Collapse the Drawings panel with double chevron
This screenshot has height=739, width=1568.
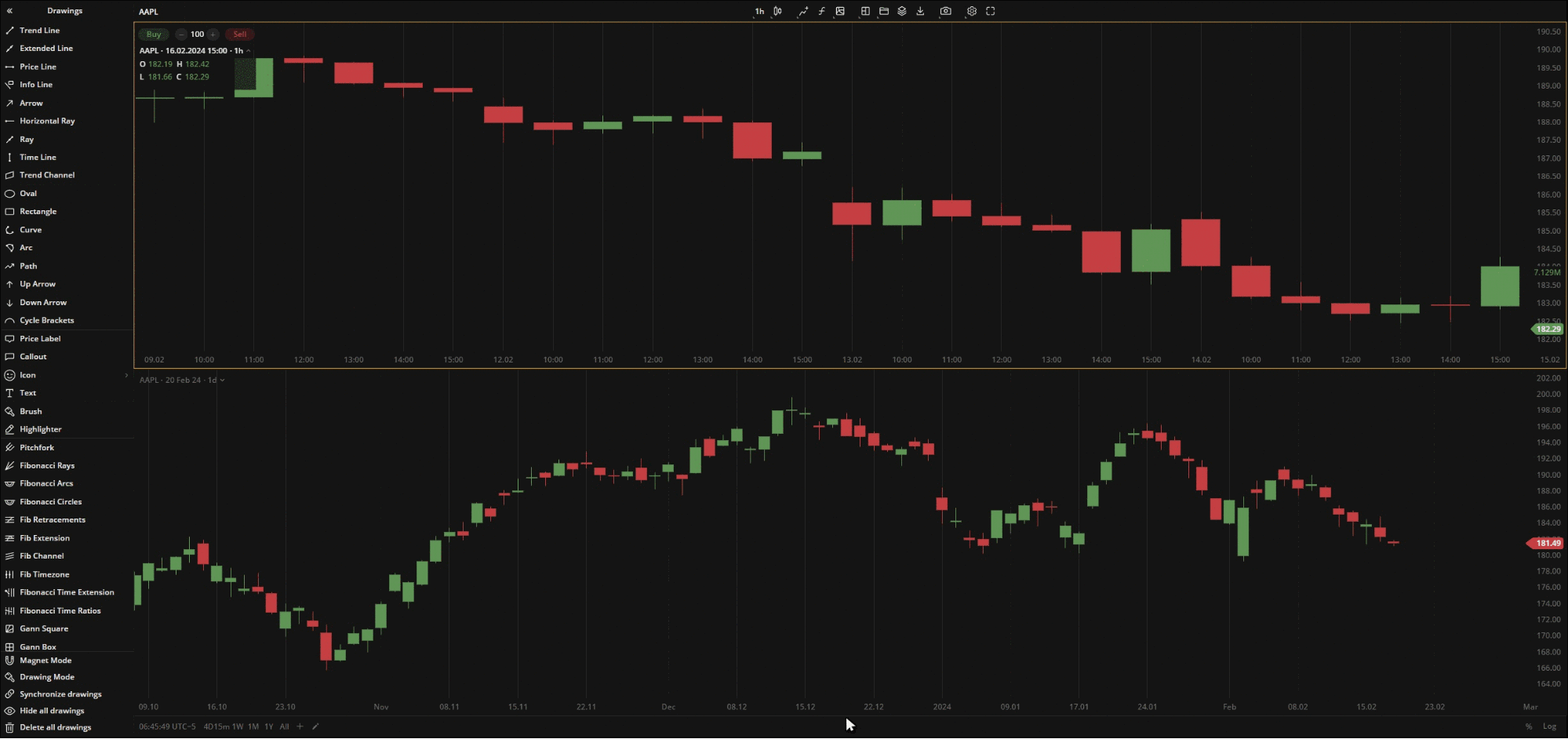(9, 11)
